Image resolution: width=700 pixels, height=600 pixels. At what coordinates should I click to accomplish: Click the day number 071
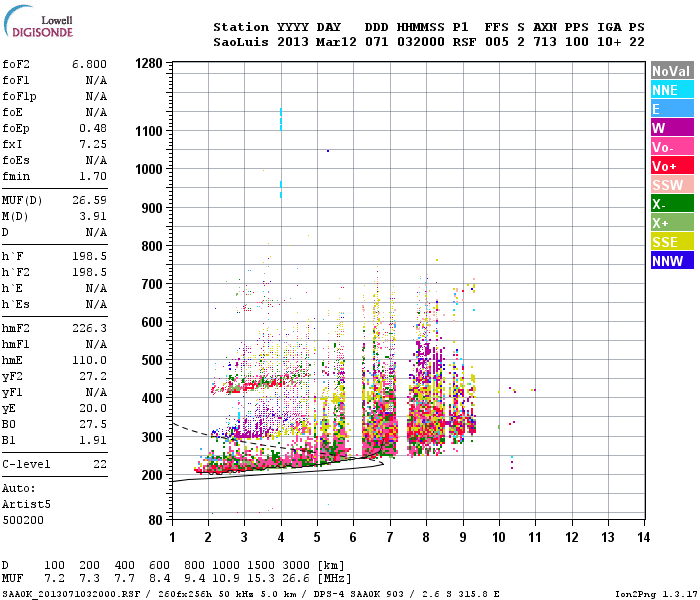[x=376, y=42]
